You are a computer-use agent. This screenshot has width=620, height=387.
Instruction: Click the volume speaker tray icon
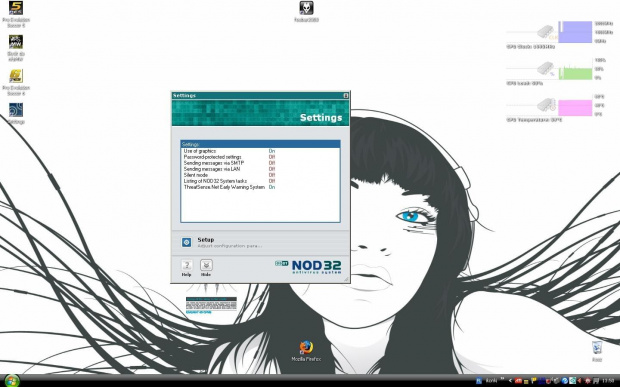[x=579, y=381]
